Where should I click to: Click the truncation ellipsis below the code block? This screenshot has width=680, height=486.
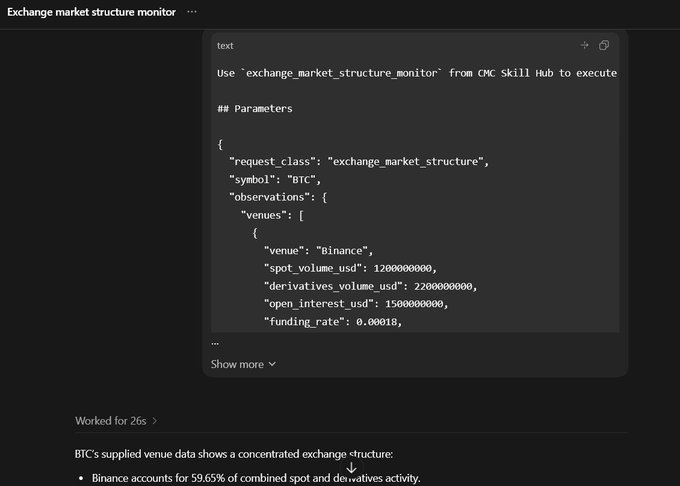tap(215, 343)
